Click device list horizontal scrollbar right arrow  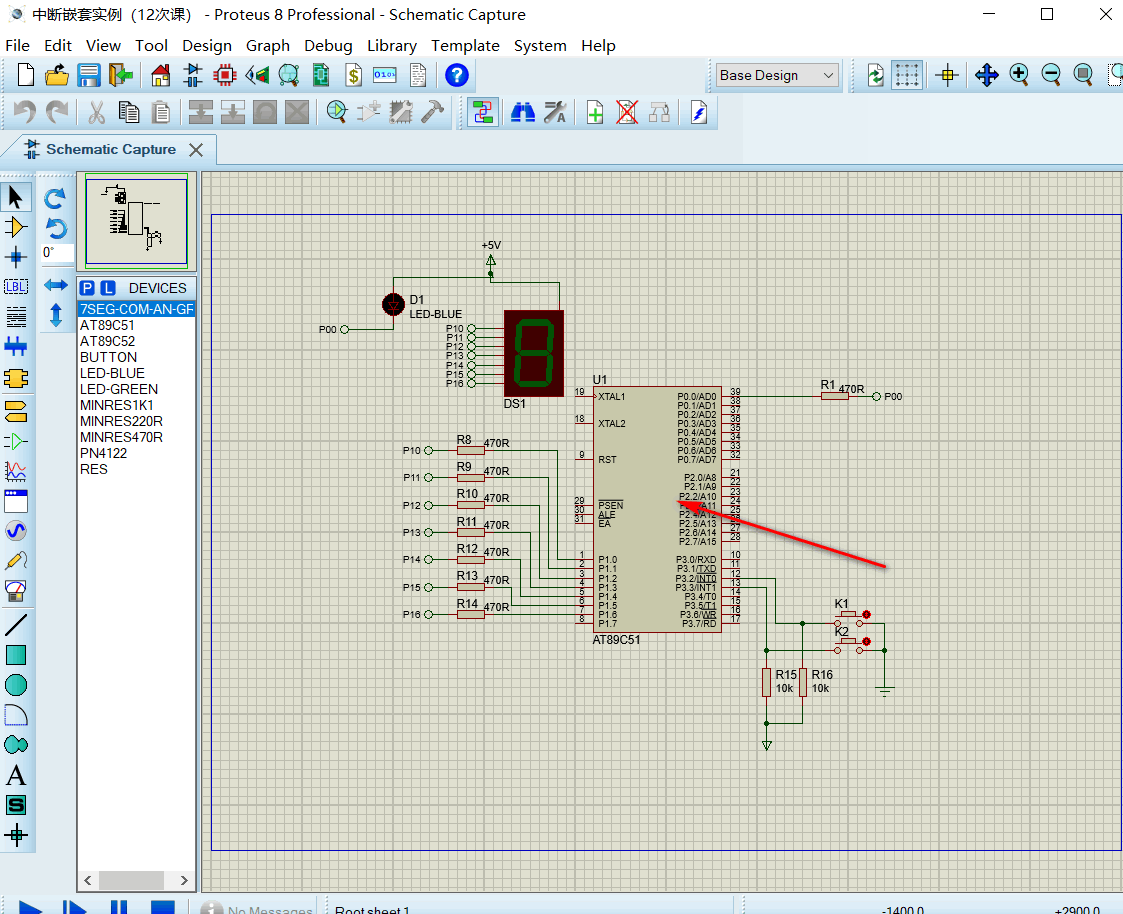[184, 880]
